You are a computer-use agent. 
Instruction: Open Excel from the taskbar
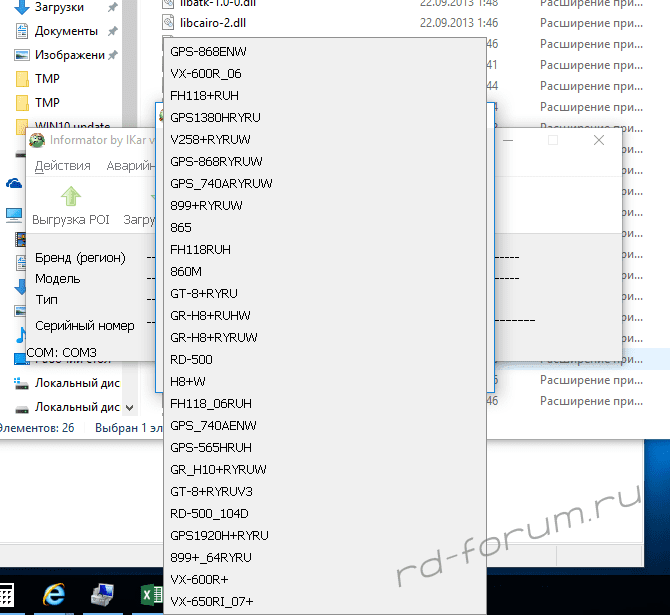tap(151, 594)
